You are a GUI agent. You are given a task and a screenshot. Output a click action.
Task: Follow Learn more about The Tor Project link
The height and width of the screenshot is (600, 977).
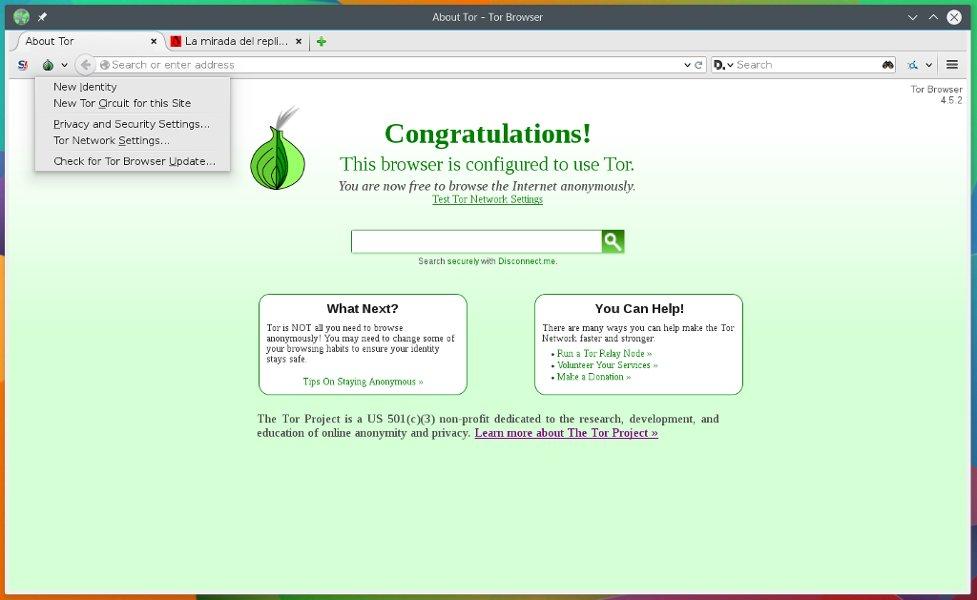[566, 433]
